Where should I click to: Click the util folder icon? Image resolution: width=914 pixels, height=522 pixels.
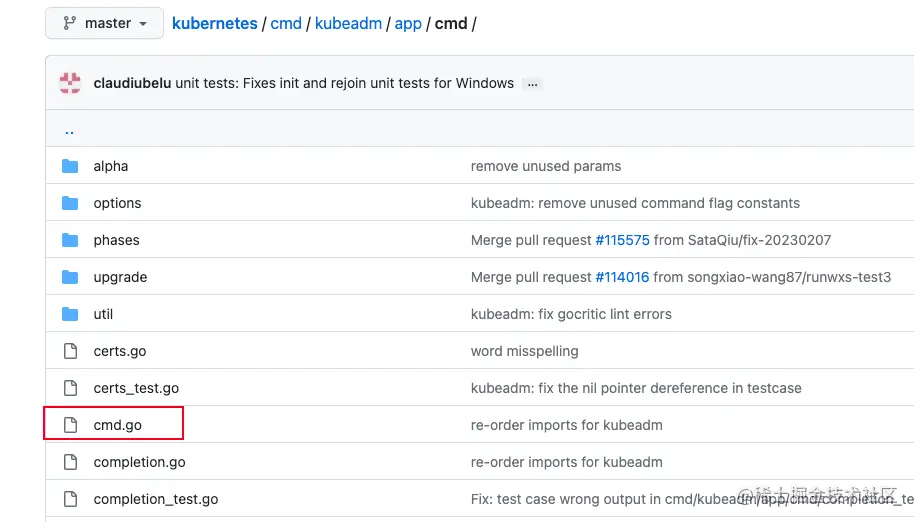tap(70, 314)
